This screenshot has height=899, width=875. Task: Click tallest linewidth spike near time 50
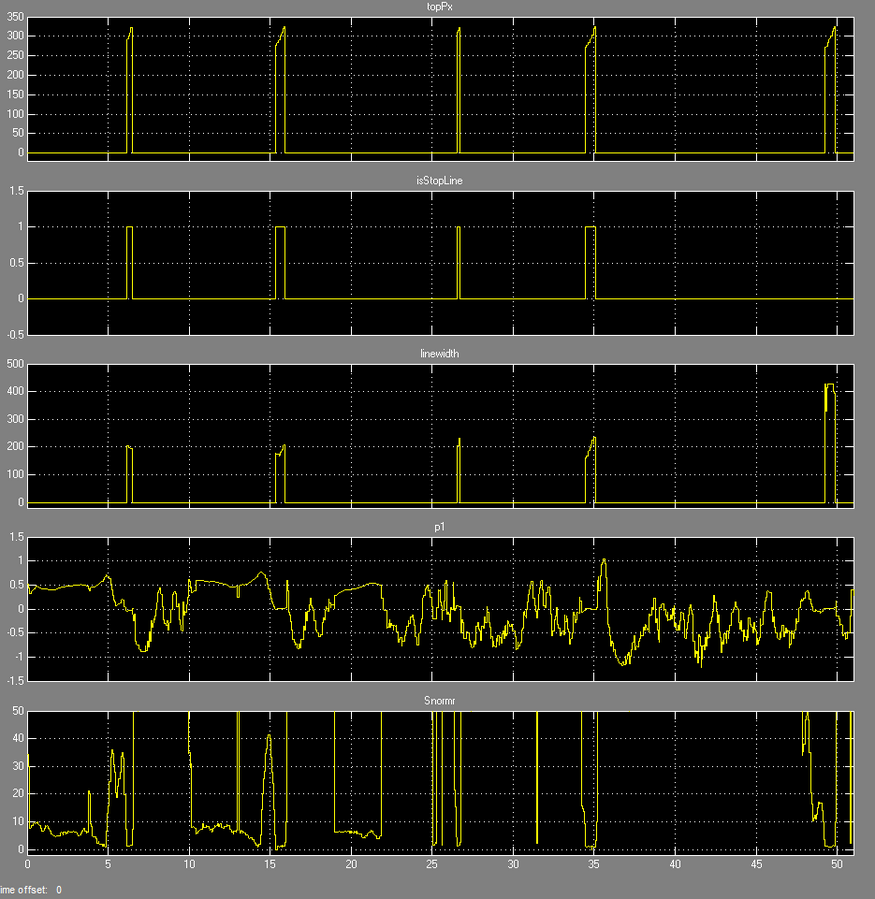click(829, 385)
